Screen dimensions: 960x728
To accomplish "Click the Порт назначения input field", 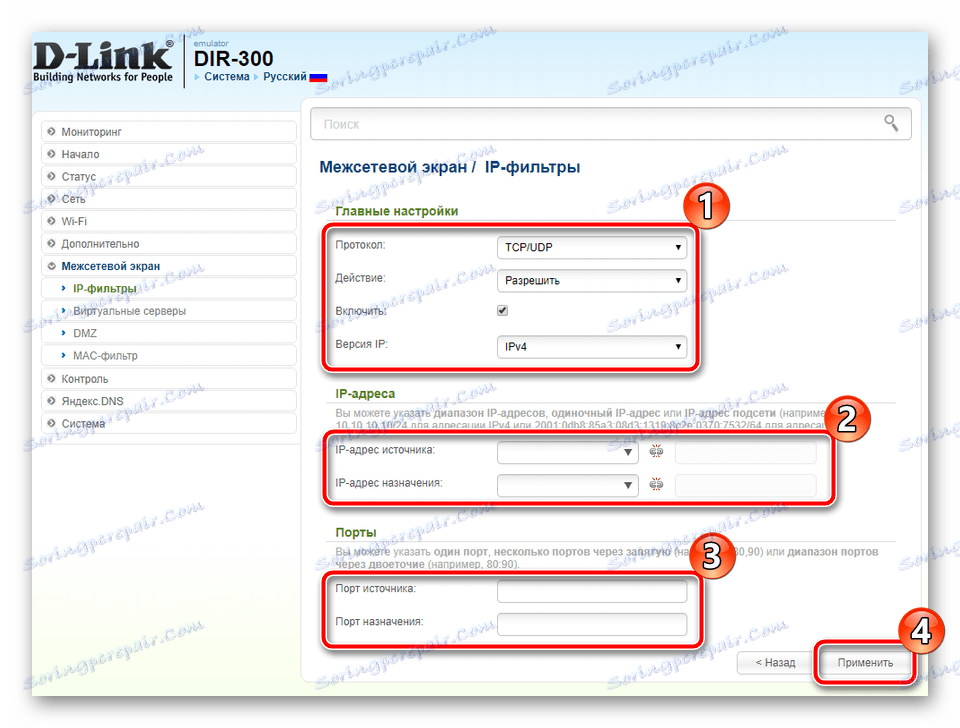I will [x=591, y=625].
